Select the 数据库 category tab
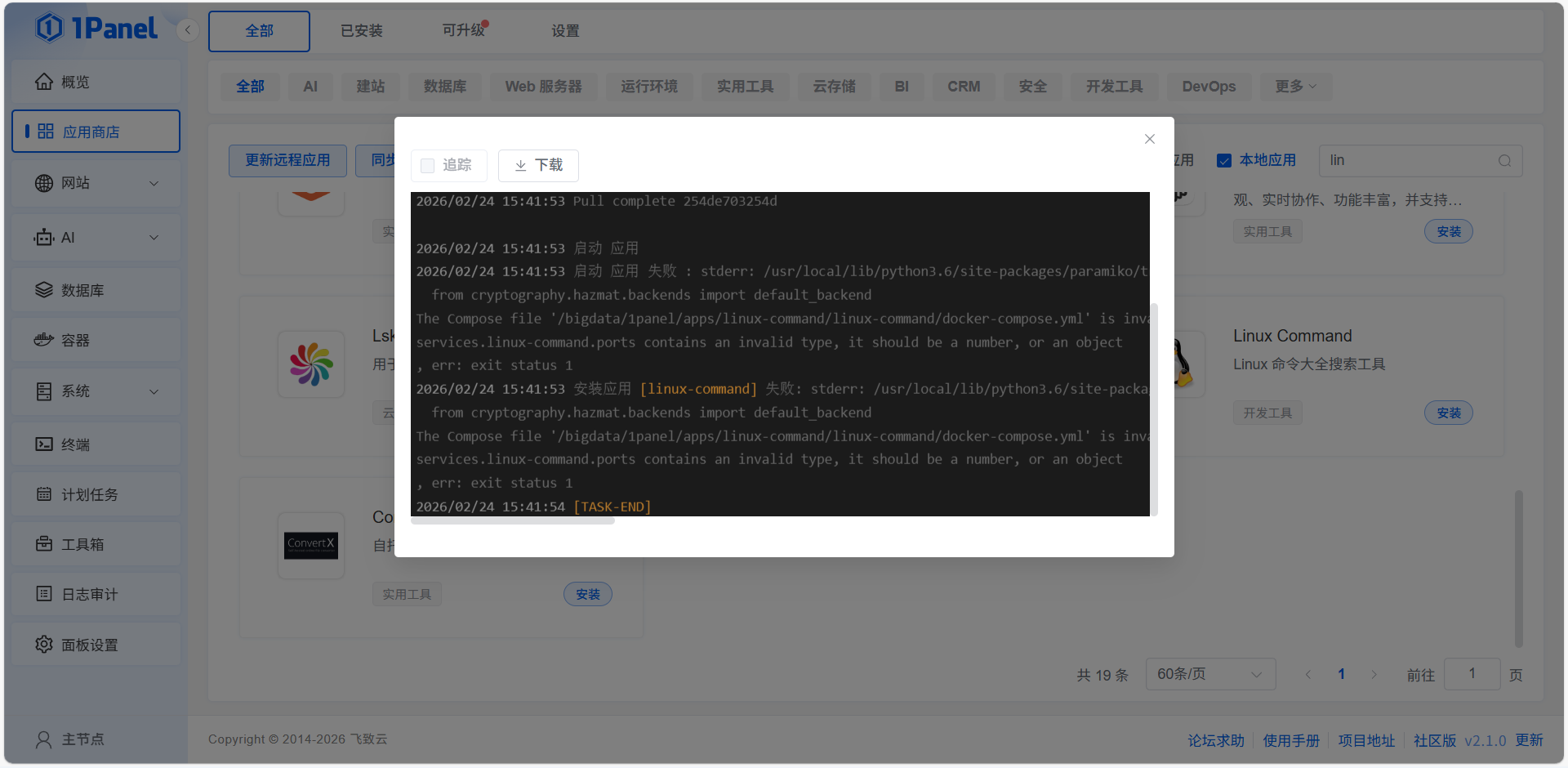 point(444,87)
